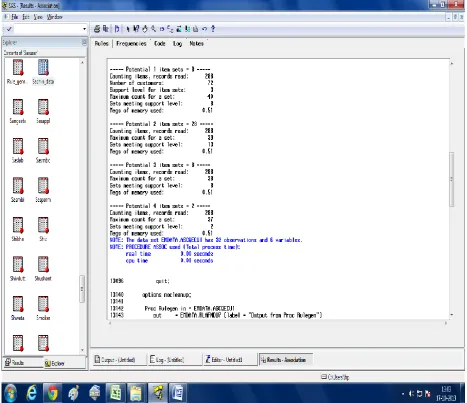Click the 'options nocleanup;' log line
The image size is (467, 403).
[x=167, y=295]
